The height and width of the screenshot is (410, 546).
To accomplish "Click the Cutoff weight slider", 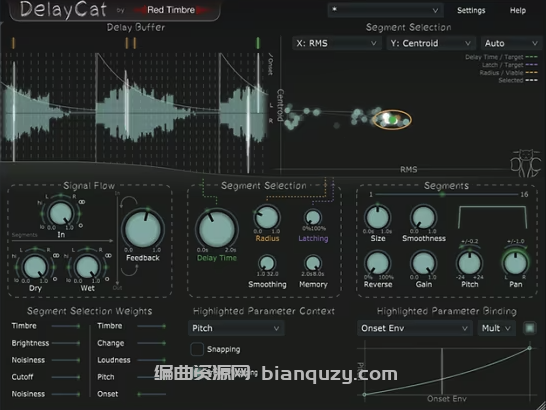I will click(x=65, y=377).
